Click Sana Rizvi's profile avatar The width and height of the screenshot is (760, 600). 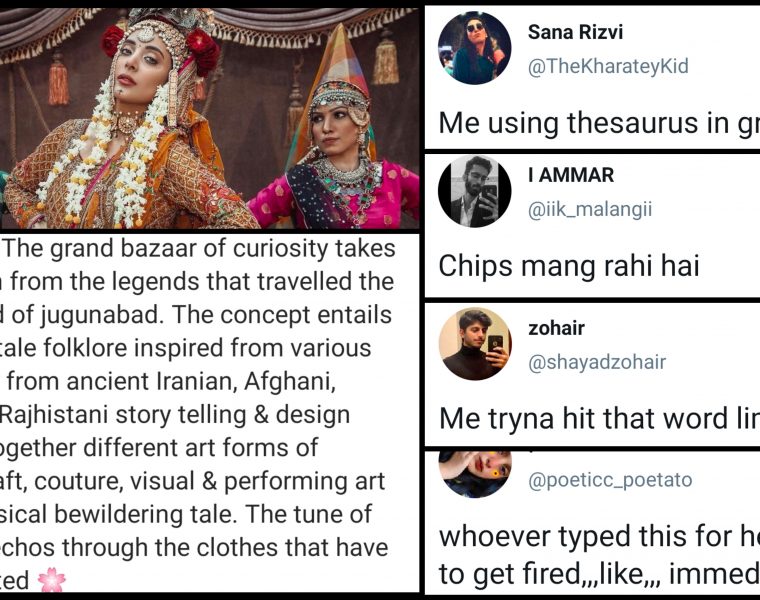click(474, 47)
